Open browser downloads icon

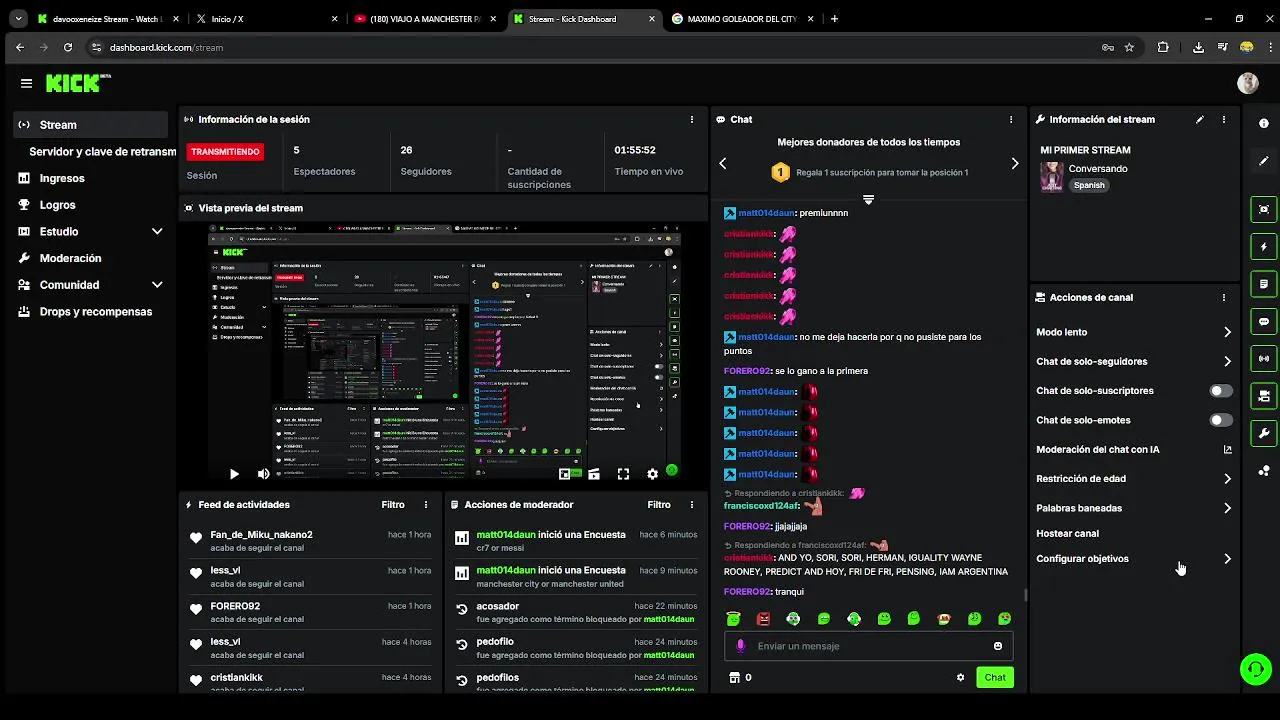pyautogui.click(x=1198, y=47)
